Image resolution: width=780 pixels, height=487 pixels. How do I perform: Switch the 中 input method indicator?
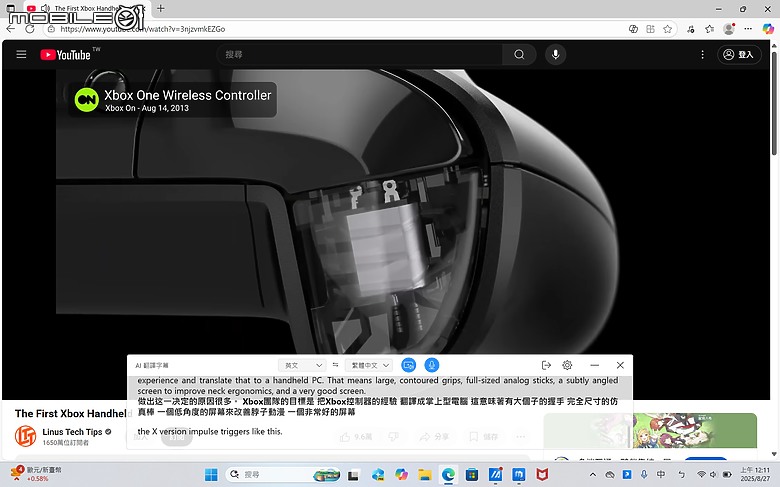661,474
